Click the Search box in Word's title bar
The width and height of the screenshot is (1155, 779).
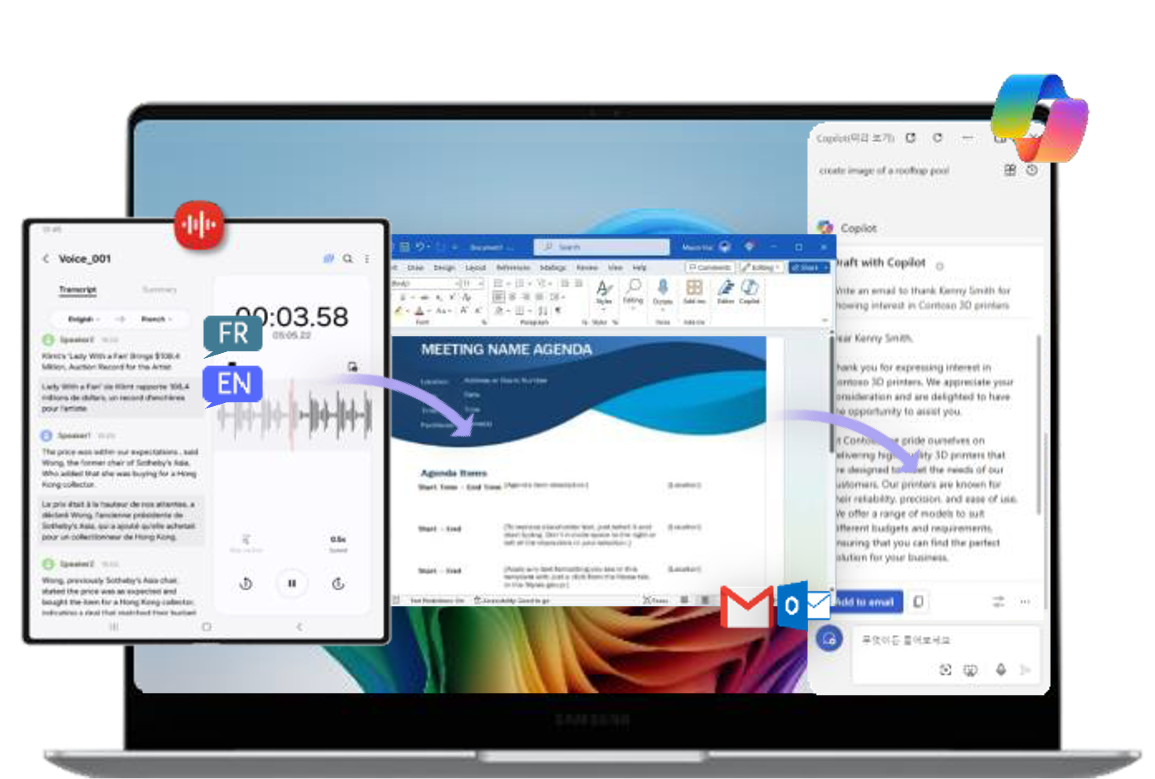coord(601,246)
